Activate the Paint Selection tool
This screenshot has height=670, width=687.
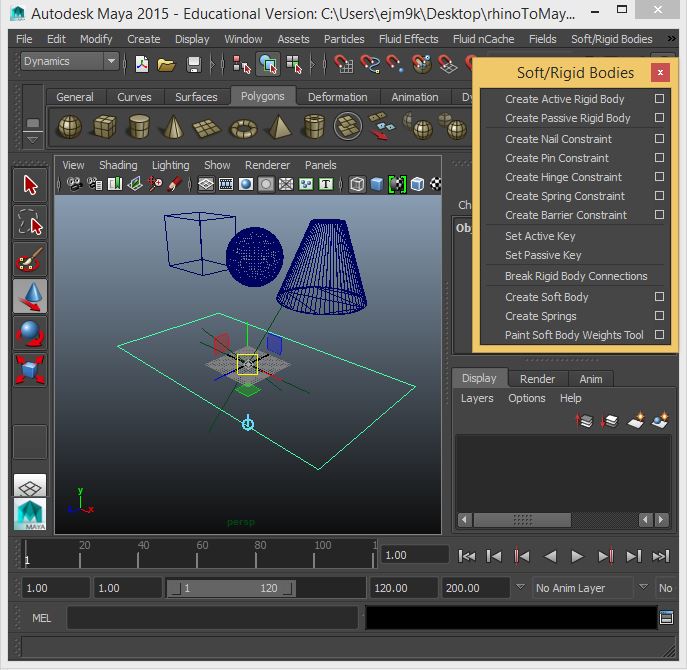point(30,259)
